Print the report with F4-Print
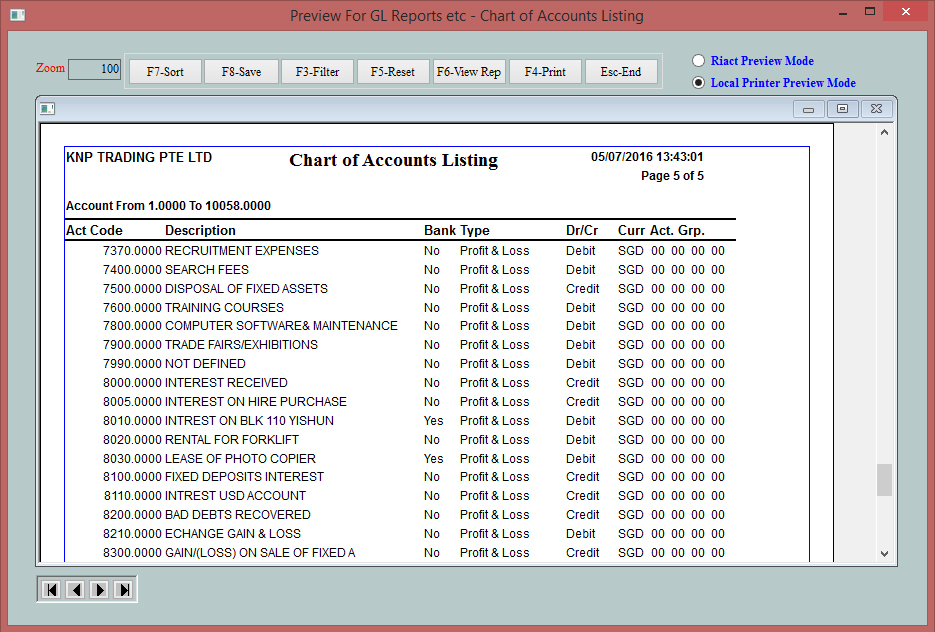Screen dimensions: 935x632 [x=545, y=72]
